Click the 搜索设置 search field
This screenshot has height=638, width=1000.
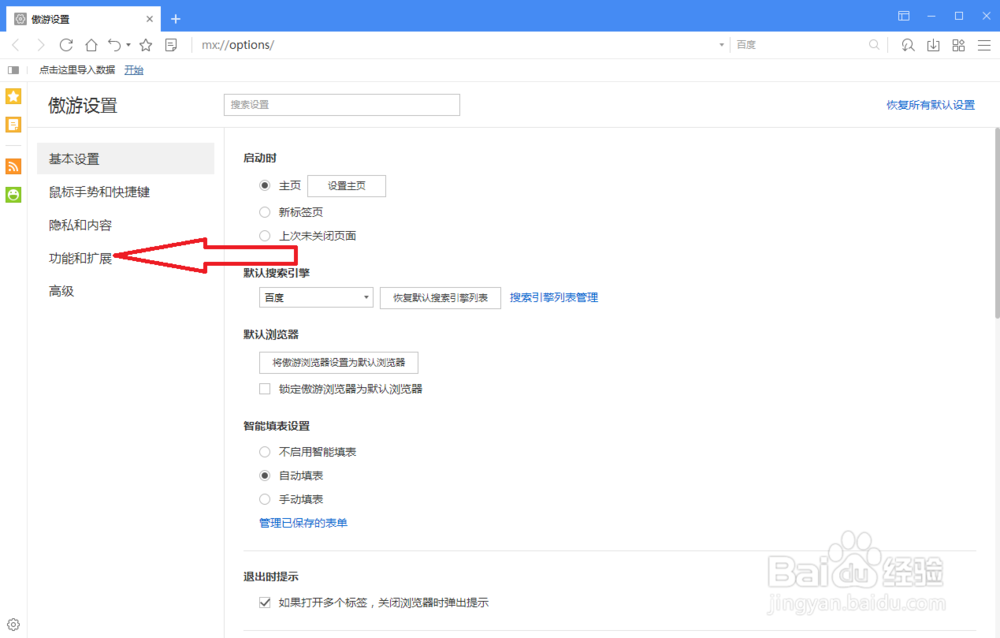[342, 105]
